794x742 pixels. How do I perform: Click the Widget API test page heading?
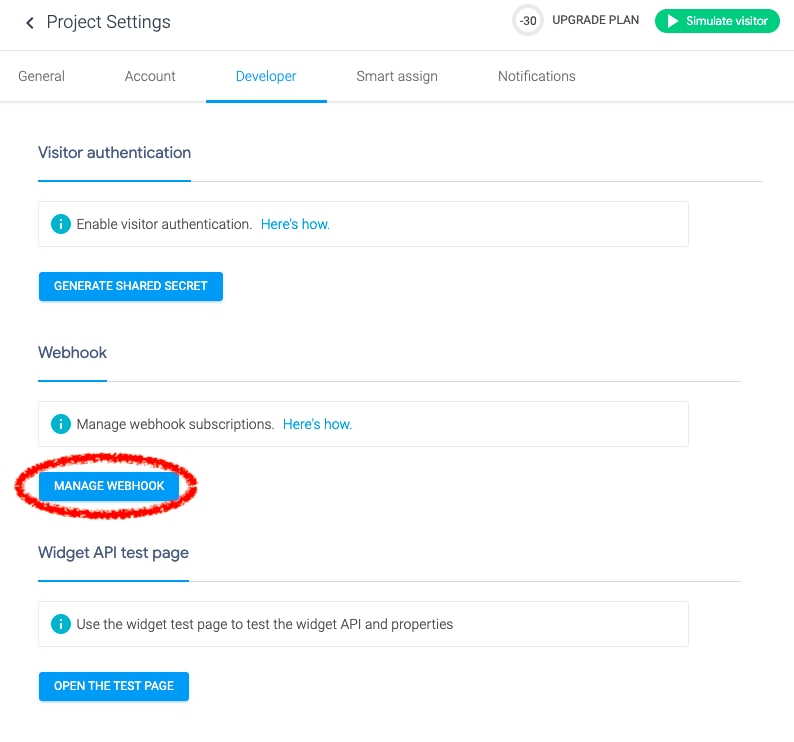click(113, 552)
